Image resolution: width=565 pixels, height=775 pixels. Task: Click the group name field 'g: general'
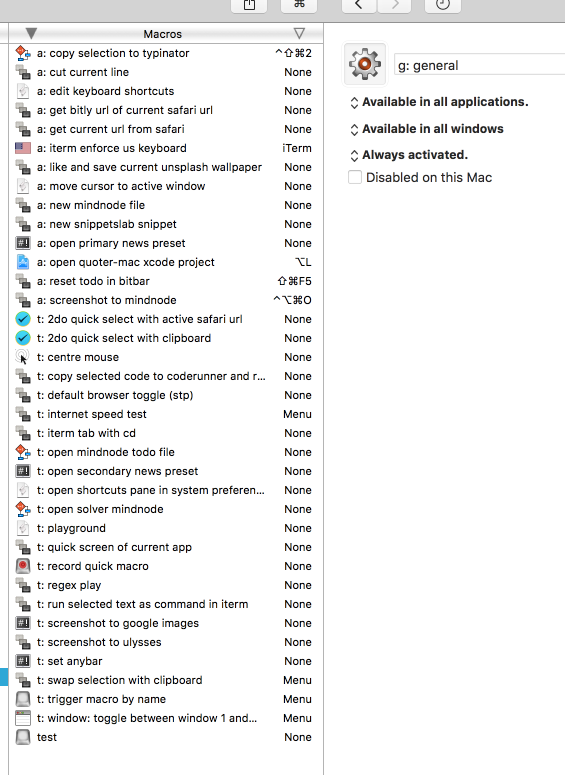tap(479, 65)
